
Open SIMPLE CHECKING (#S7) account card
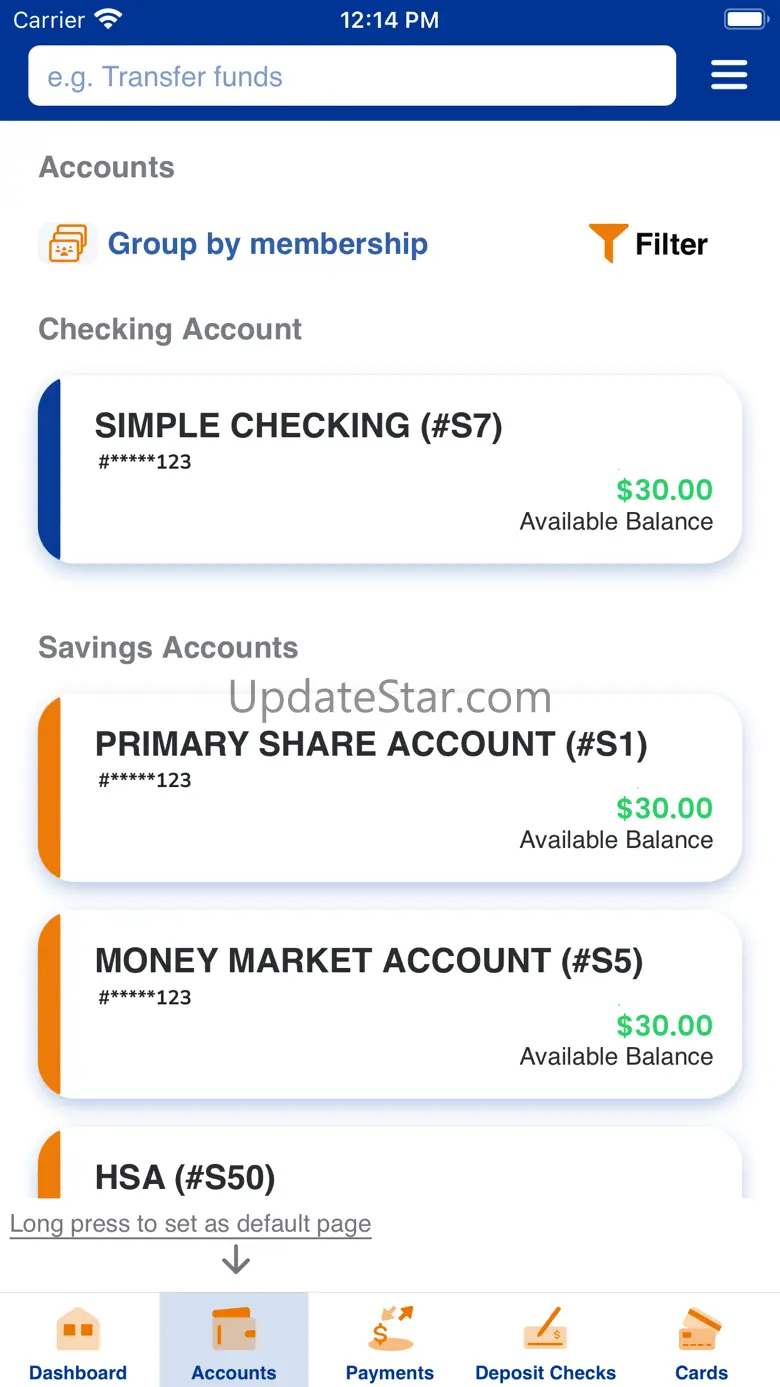click(390, 470)
